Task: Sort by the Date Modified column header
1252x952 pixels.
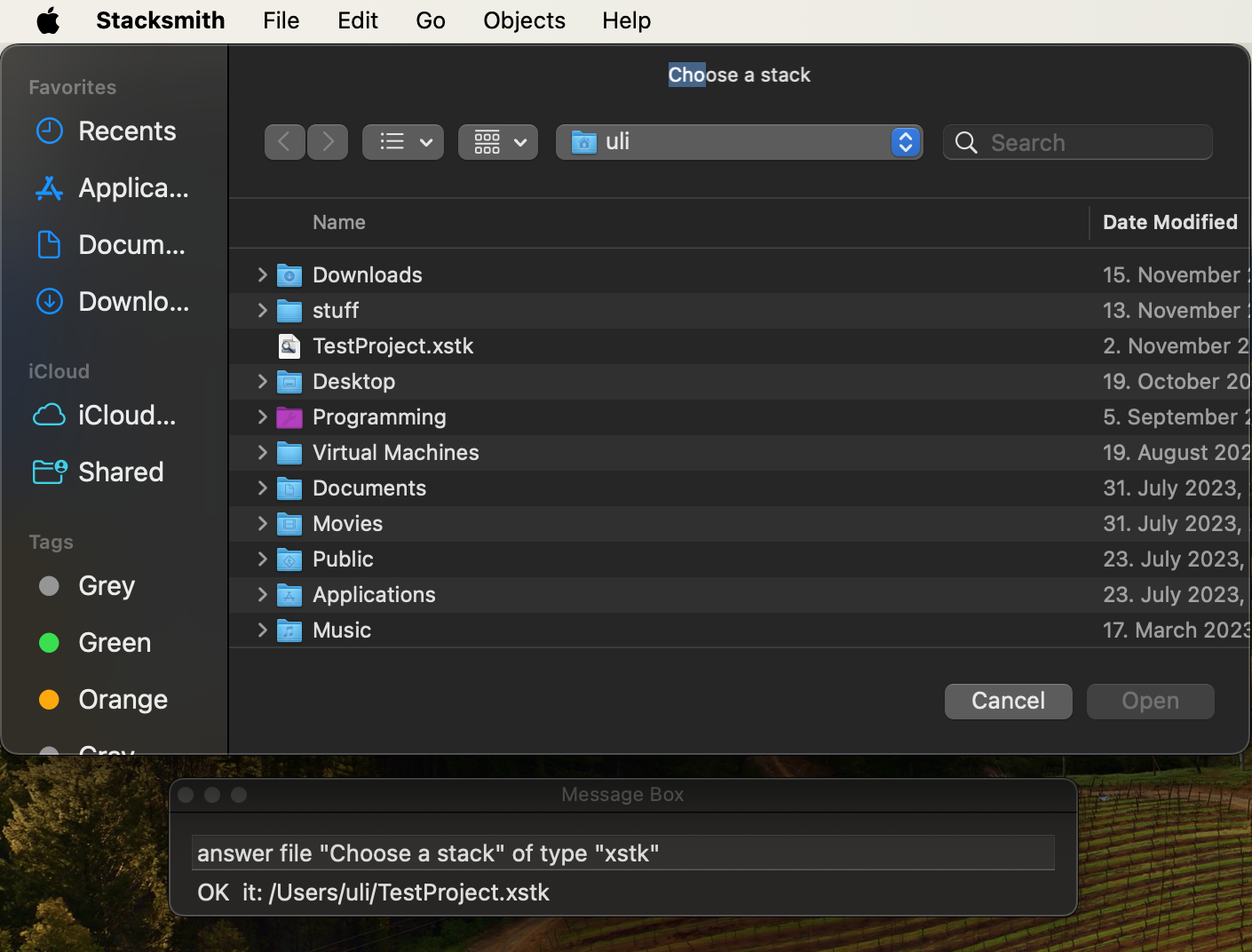Action: (1170, 222)
